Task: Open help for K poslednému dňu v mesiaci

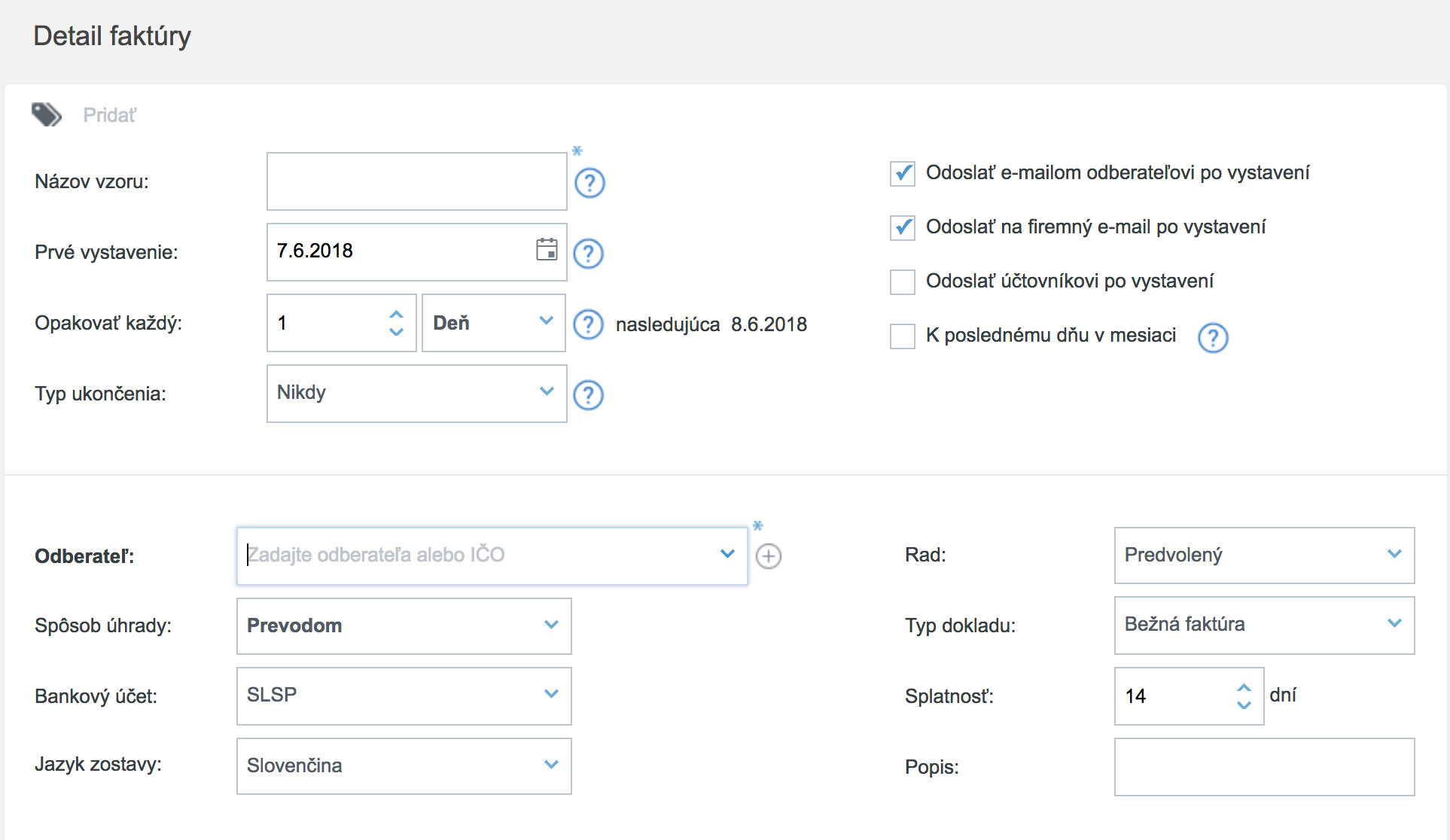Action: [x=1213, y=338]
